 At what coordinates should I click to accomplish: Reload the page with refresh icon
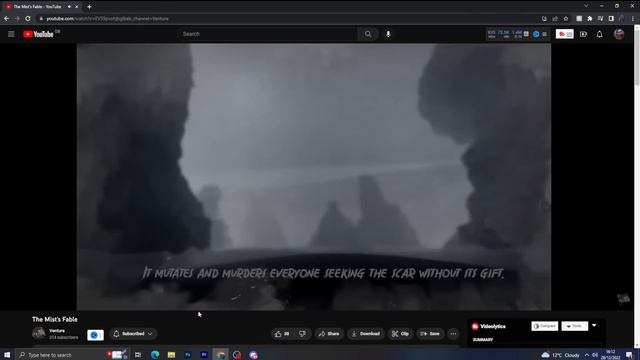(x=28, y=19)
